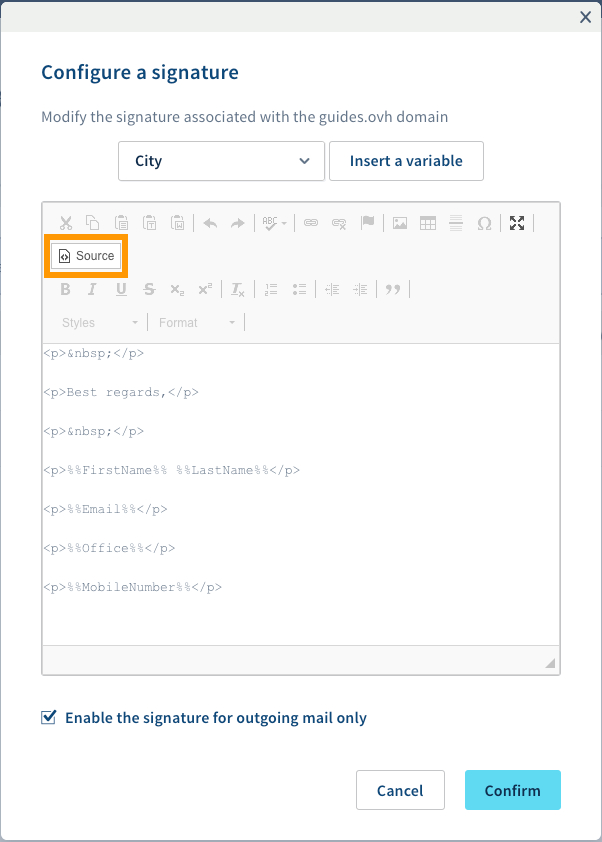Click the Anchor flag icon
Viewport: 602px width, 842px height.
(367, 223)
